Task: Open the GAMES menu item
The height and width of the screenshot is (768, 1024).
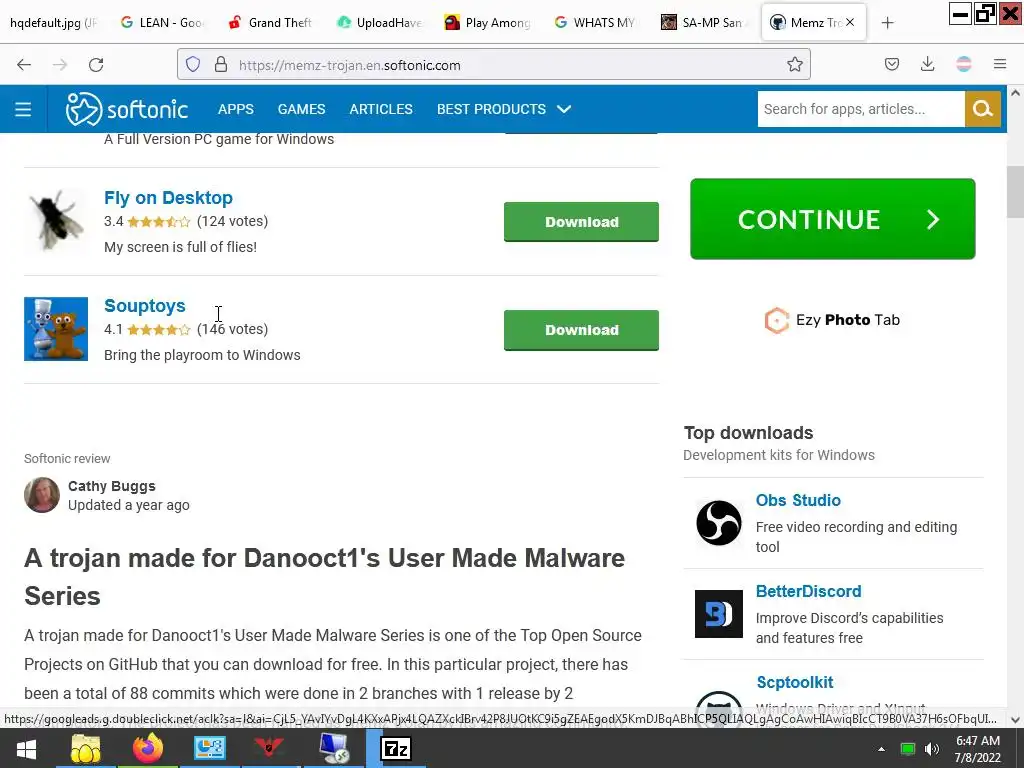Action: click(301, 109)
